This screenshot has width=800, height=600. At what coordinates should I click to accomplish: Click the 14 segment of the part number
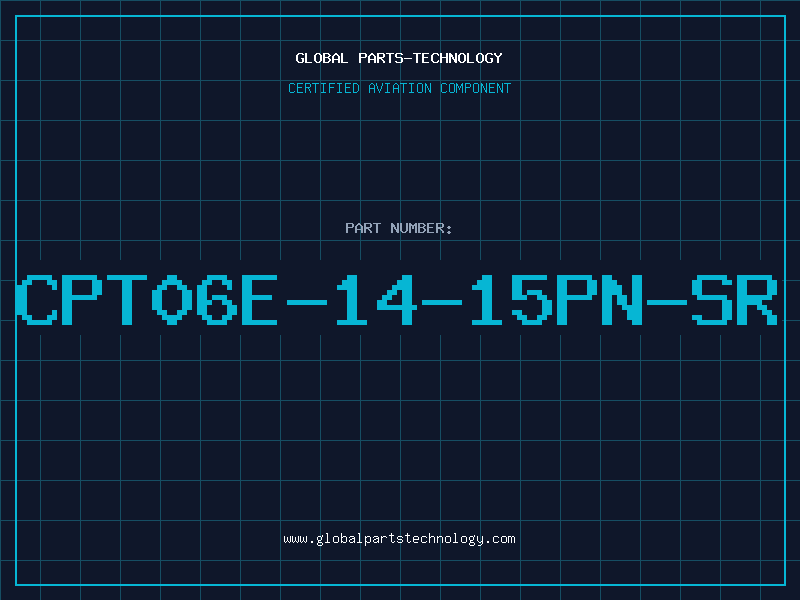click(x=376, y=300)
